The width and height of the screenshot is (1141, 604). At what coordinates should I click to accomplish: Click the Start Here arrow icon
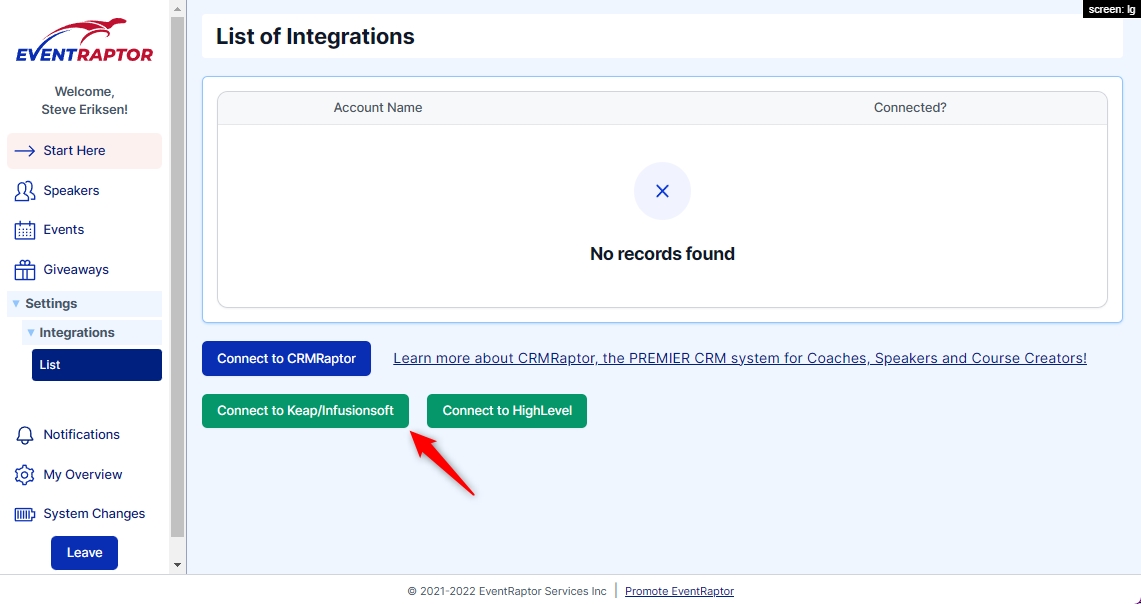(25, 151)
